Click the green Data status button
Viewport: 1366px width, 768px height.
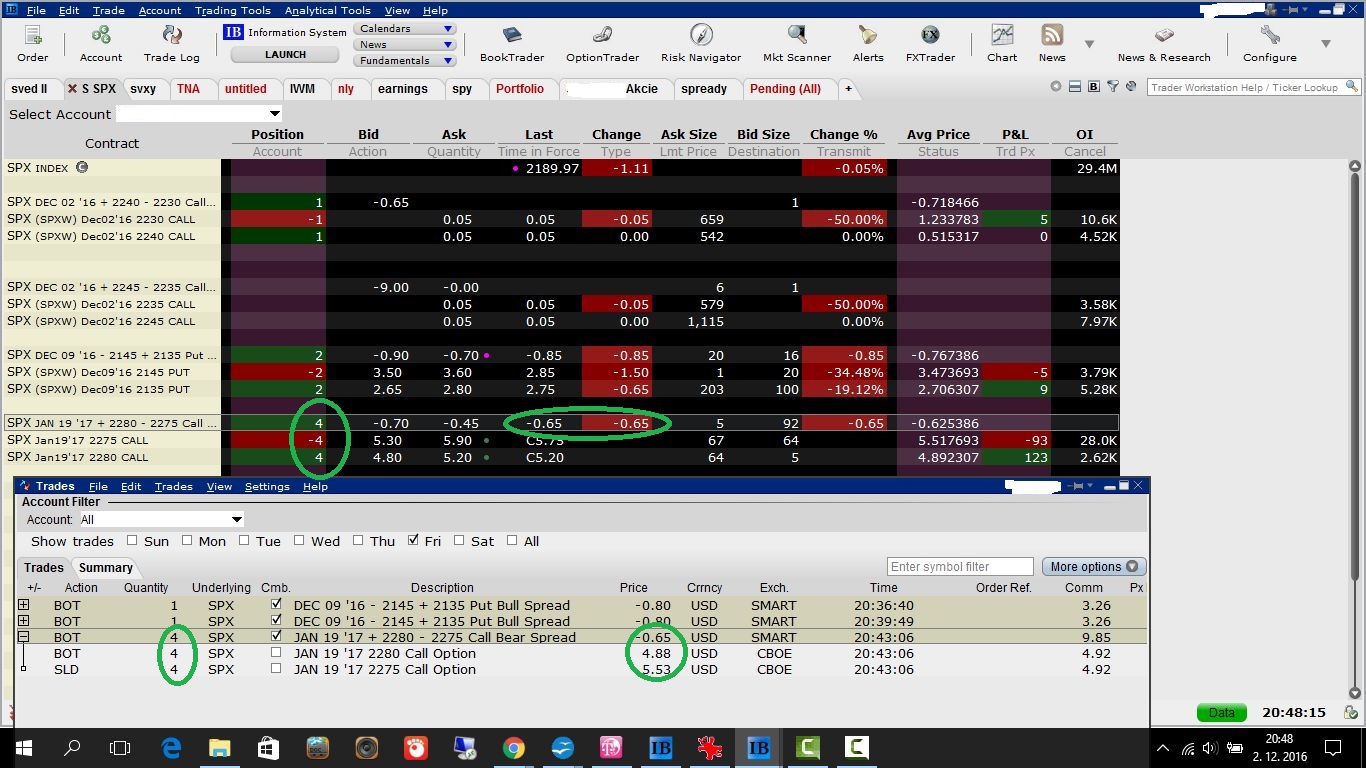click(x=1222, y=713)
